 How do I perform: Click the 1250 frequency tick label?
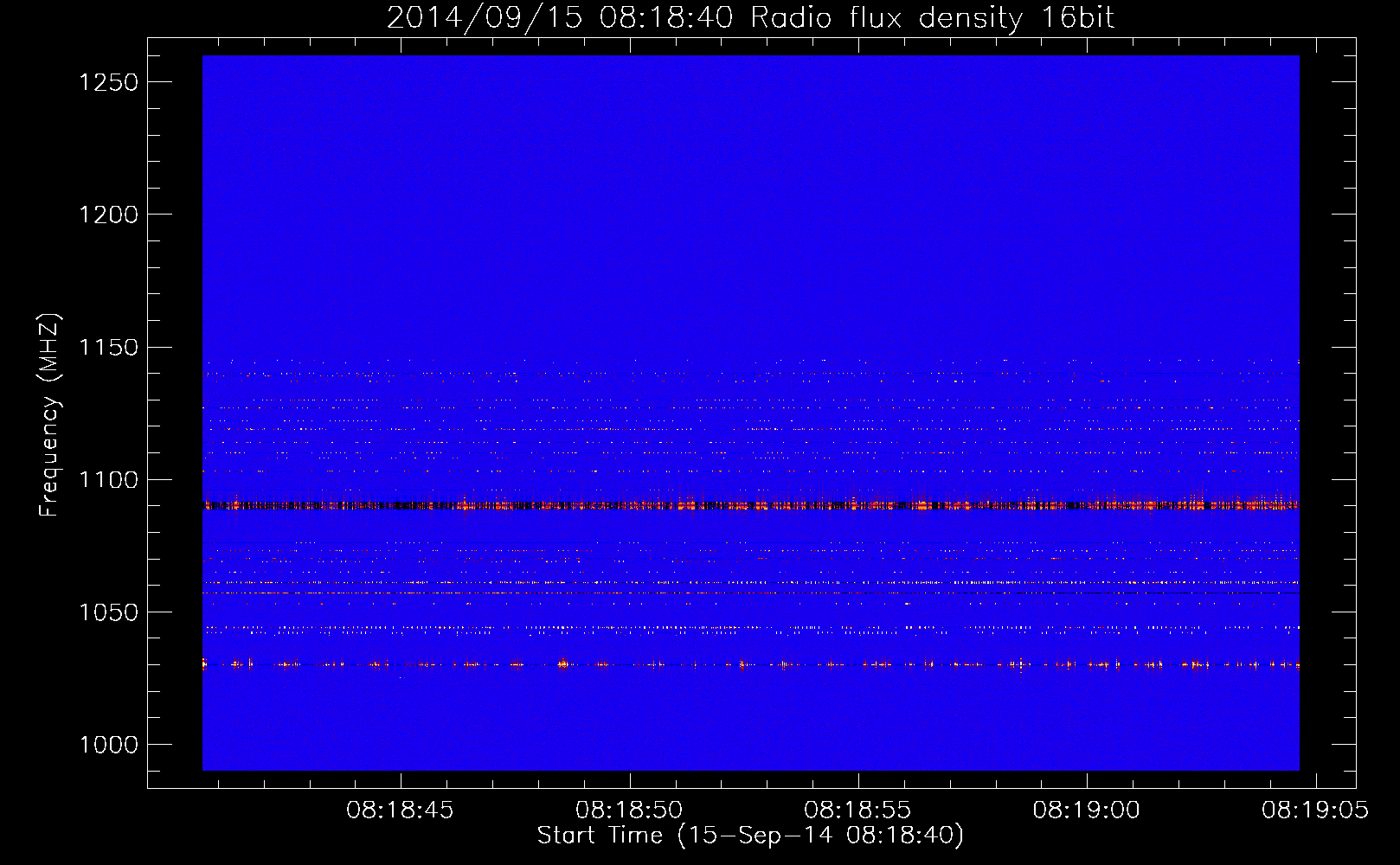[x=108, y=82]
